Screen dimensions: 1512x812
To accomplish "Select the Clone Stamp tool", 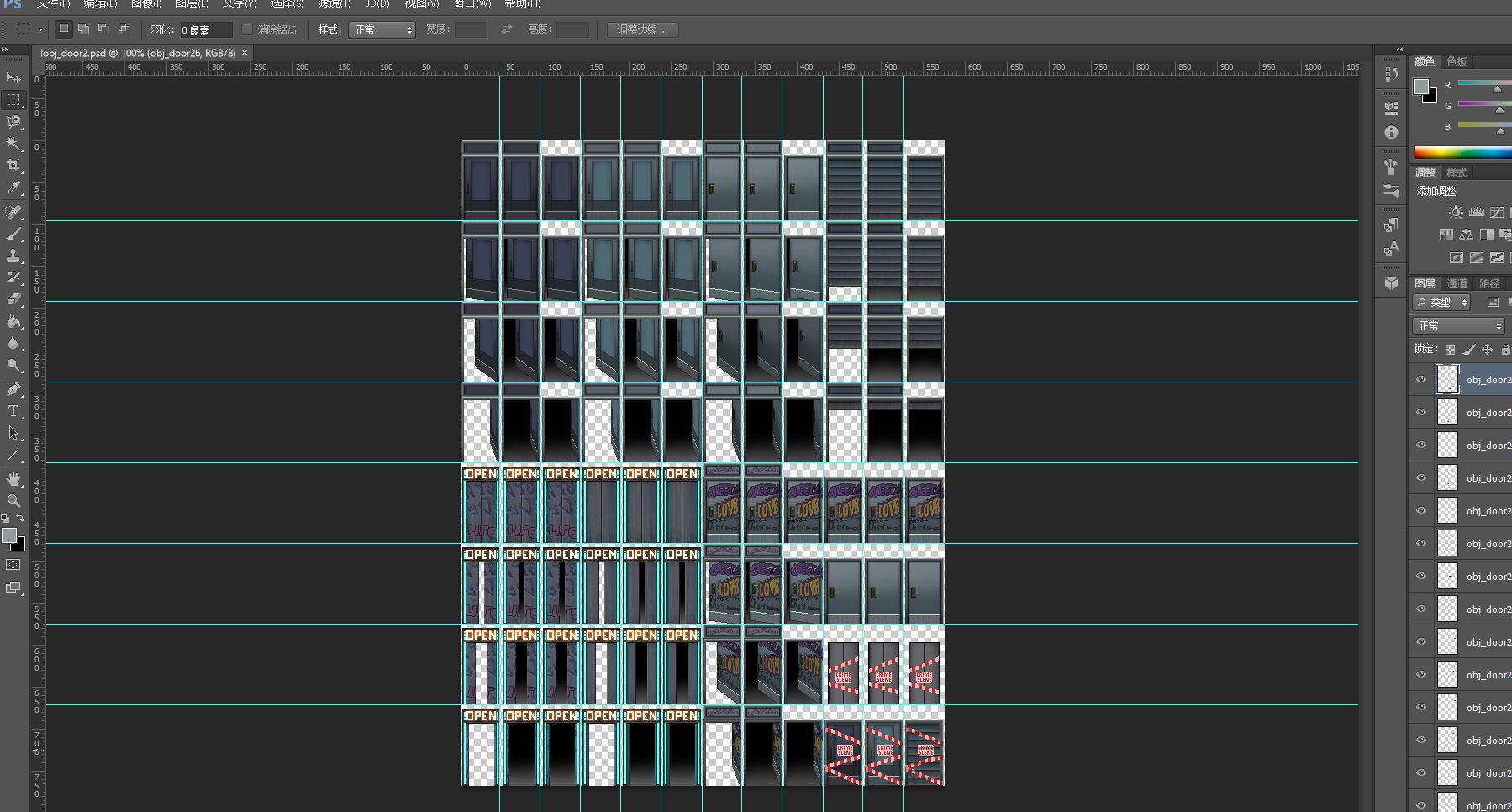I will click(x=13, y=256).
